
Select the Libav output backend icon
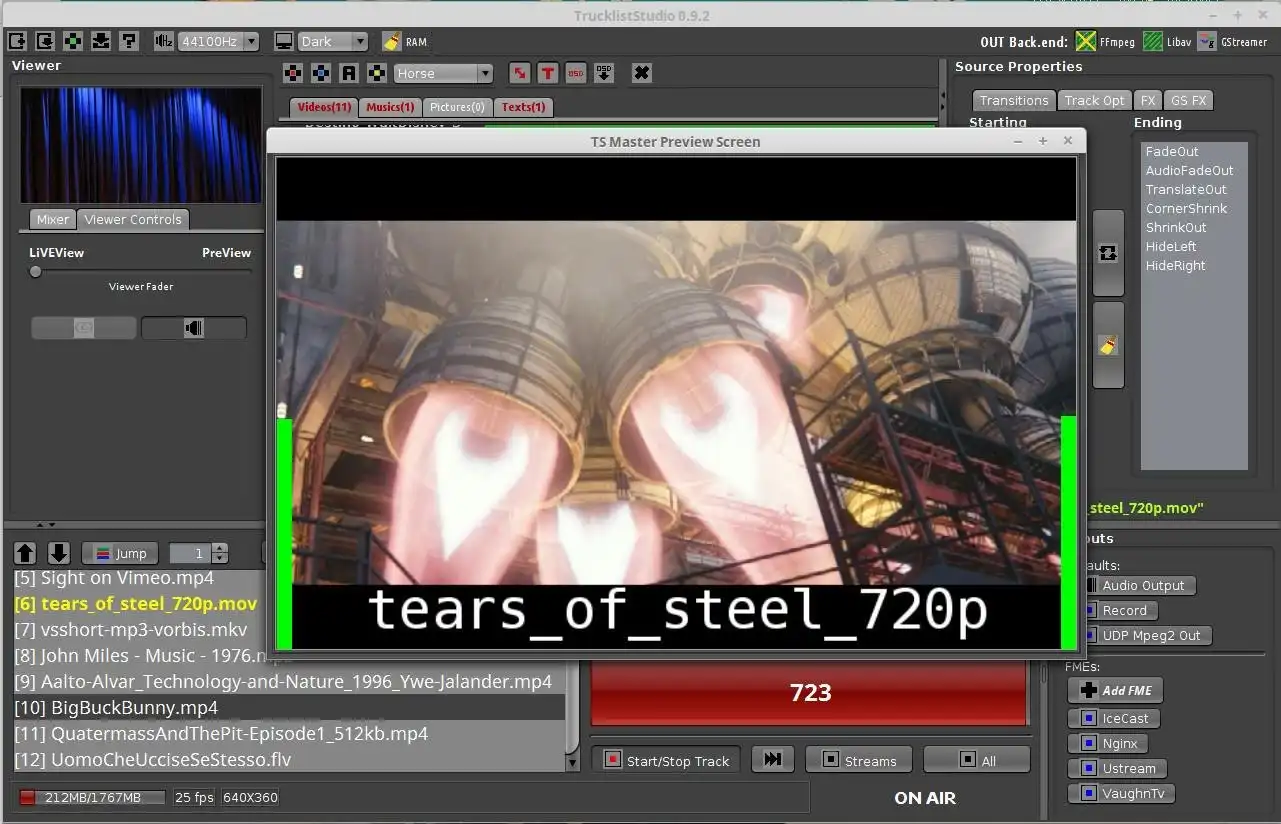tap(1153, 41)
